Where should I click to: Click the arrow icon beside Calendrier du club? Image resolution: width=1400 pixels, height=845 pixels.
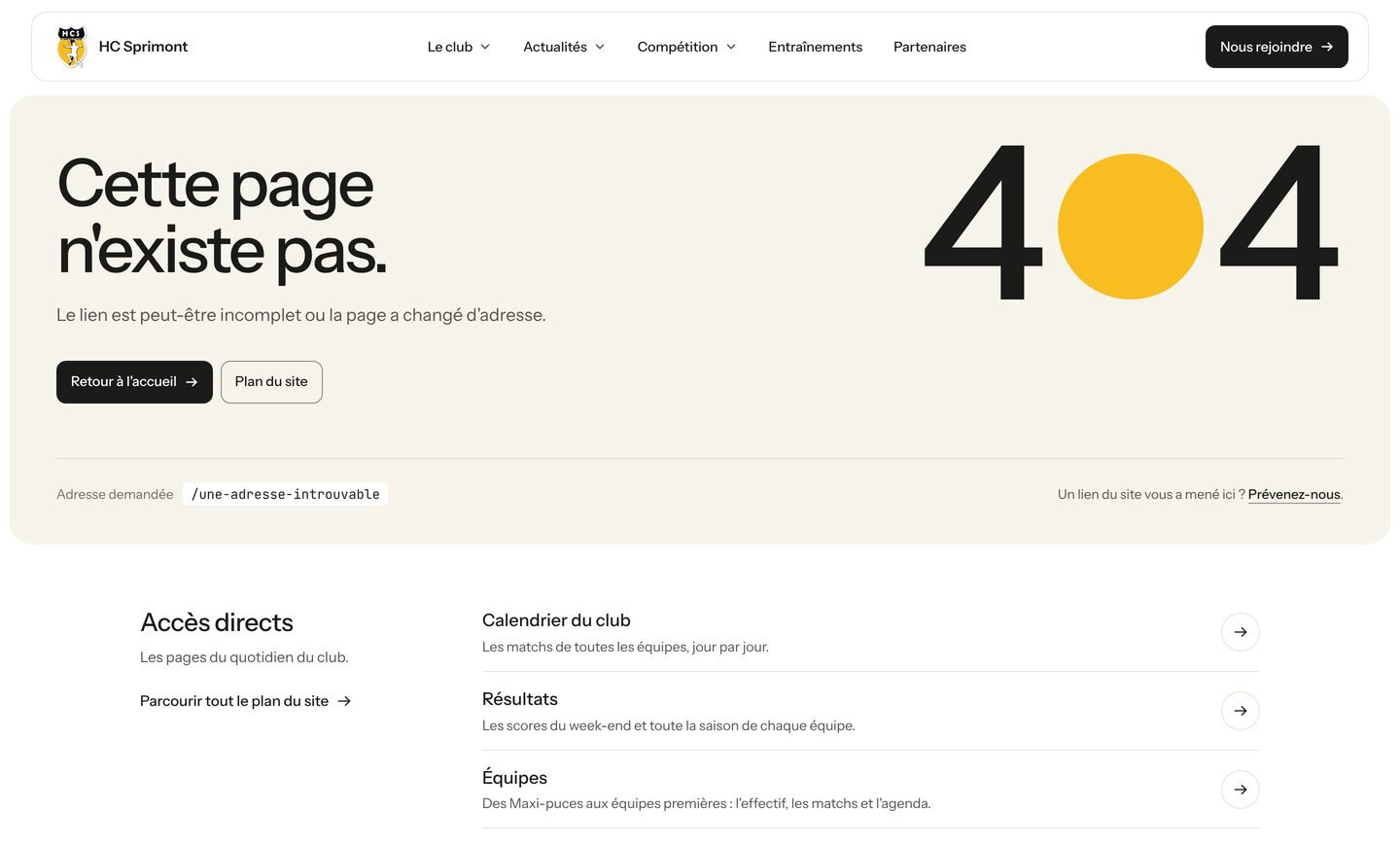coord(1241,632)
